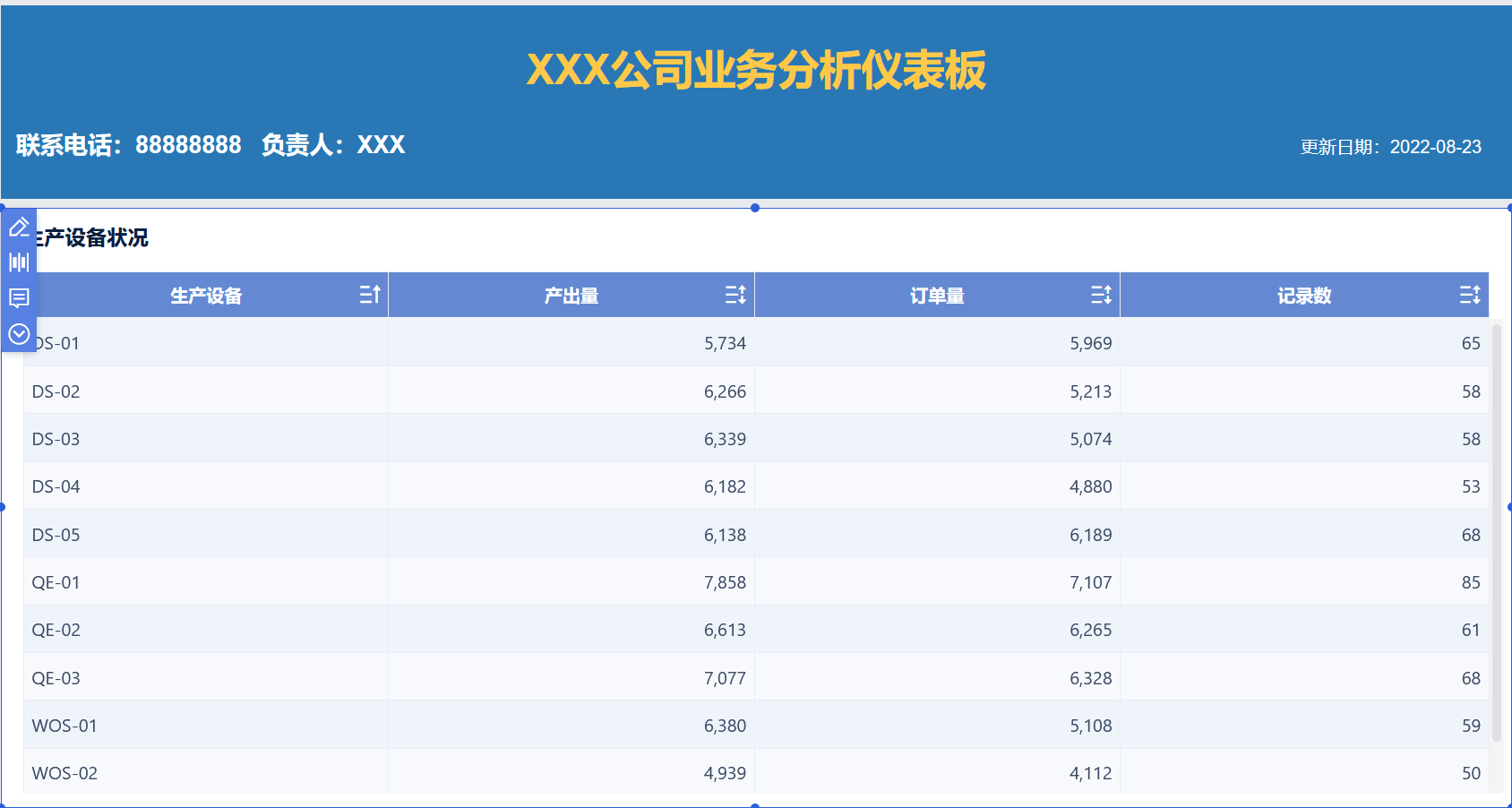
Task: Use the table's vertical scrollbar
Action: coord(1497,532)
